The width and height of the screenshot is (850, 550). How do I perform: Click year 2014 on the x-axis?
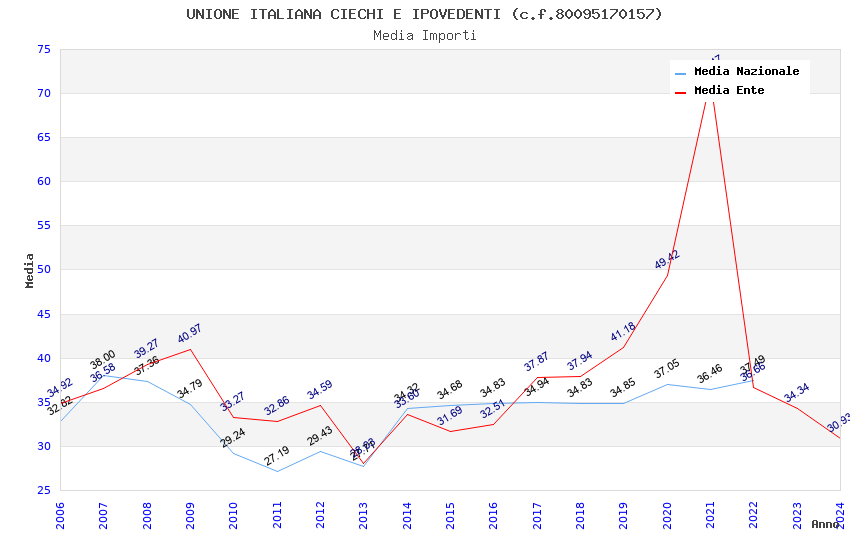(407, 515)
